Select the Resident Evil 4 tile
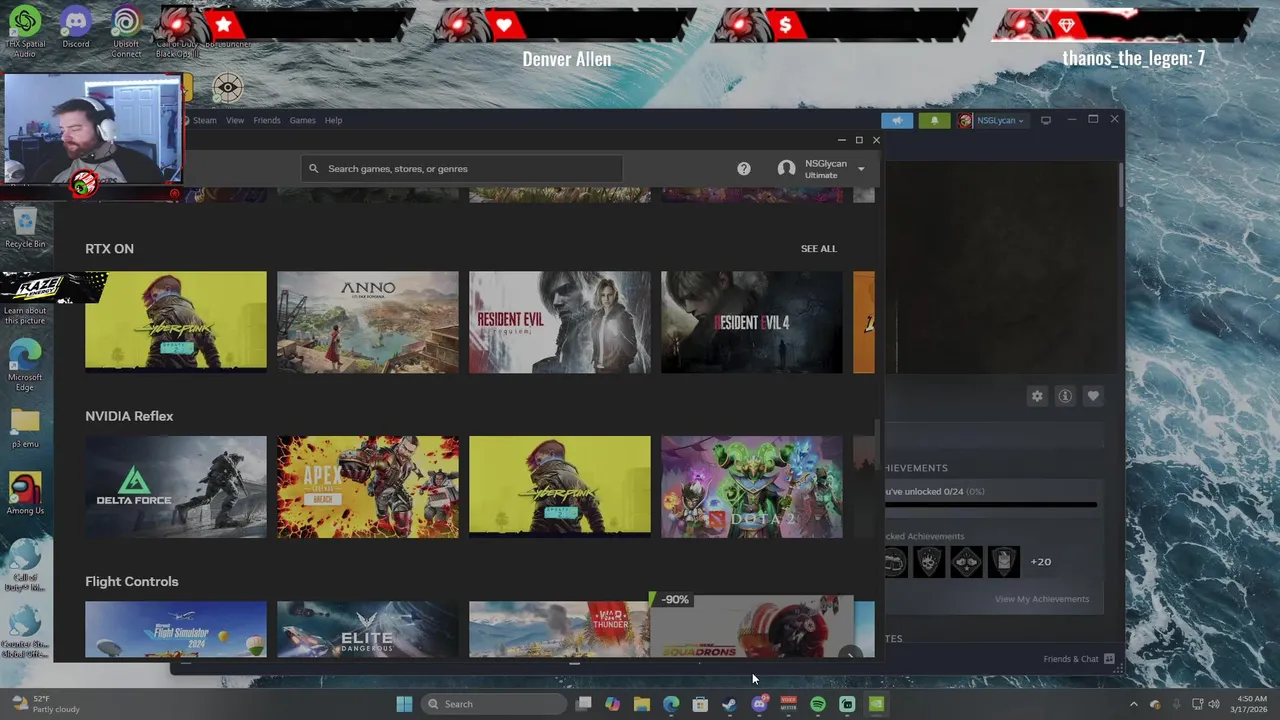1280x720 pixels. (752, 322)
